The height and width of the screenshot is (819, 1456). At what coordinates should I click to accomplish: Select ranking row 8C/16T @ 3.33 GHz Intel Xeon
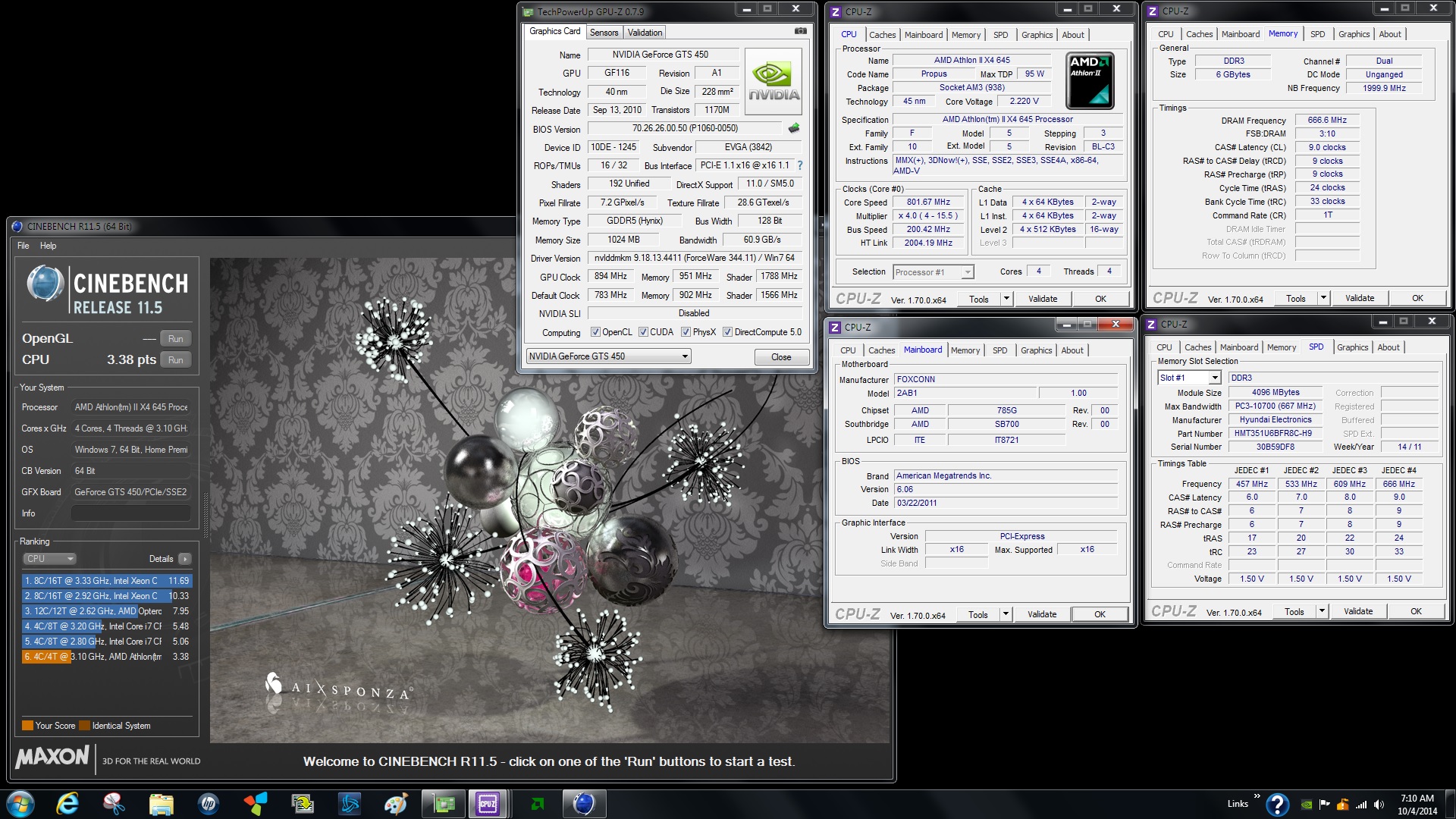pos(107,581)
